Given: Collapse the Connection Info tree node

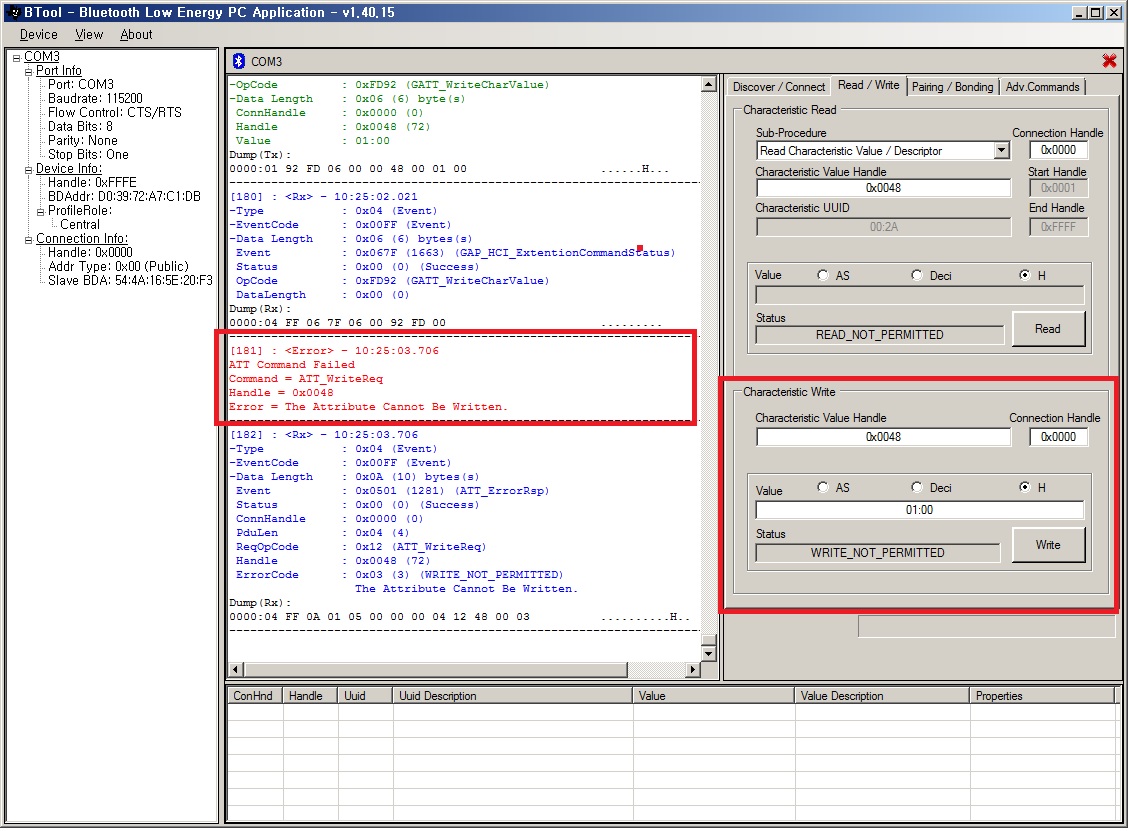Looking at the screenshot, I should point(29,240).
